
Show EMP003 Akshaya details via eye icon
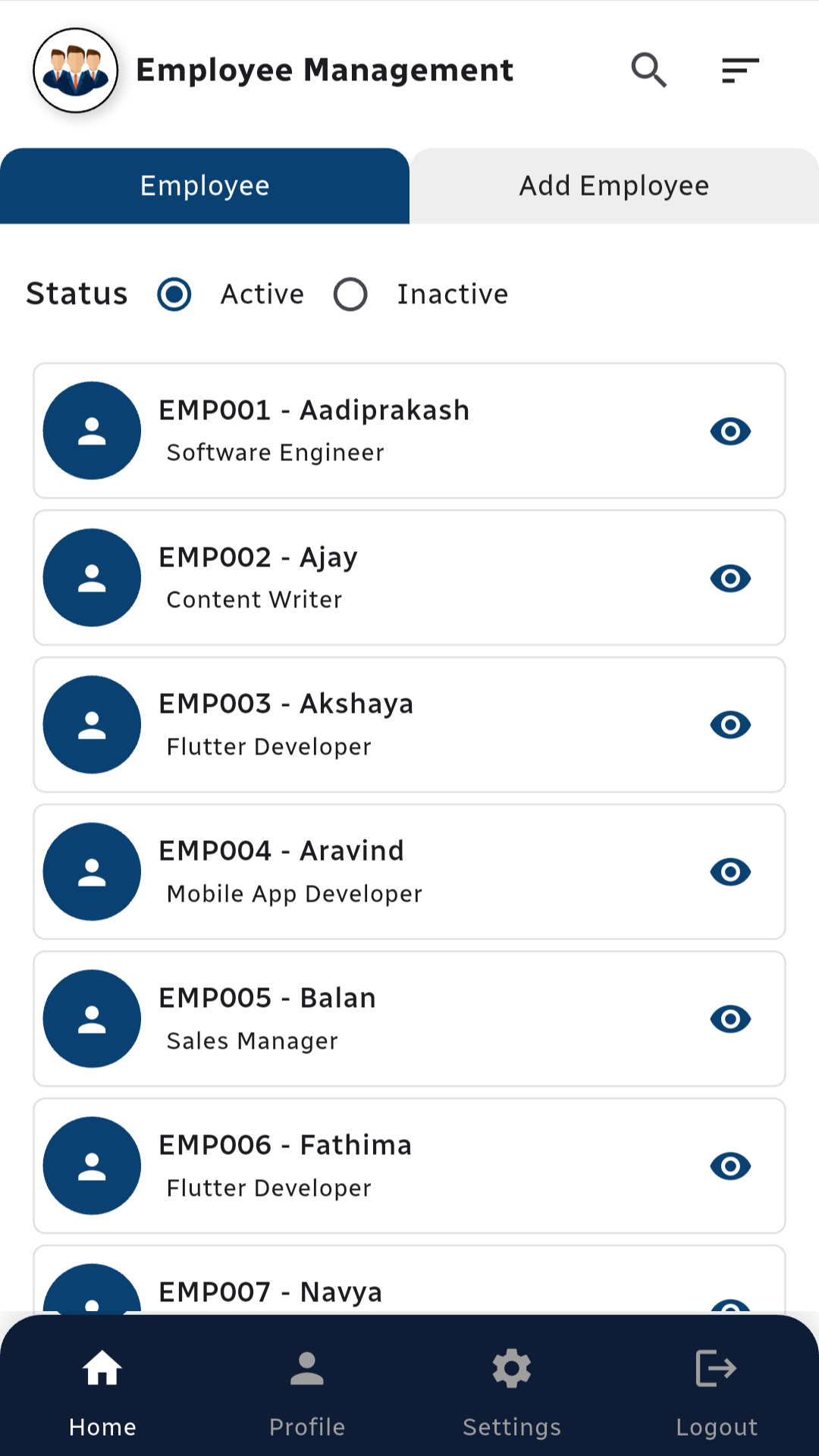tap(730, 725)
